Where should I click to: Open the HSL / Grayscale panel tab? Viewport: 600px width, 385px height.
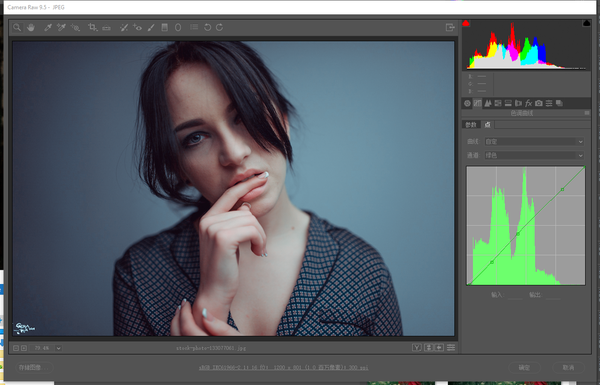(x=498, y=103)
